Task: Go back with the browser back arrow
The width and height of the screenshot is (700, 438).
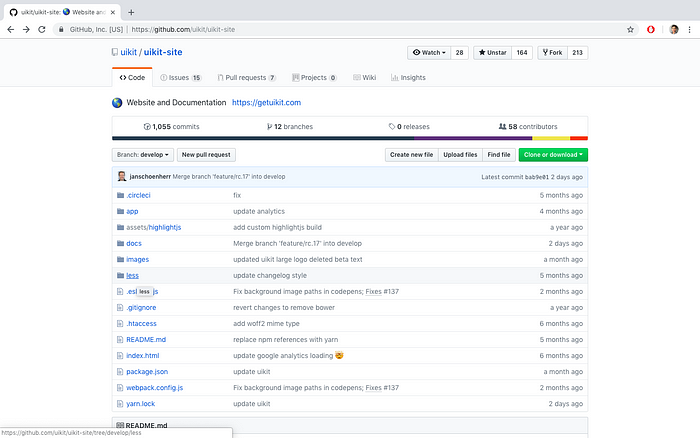Action: (x=11, y=29)
